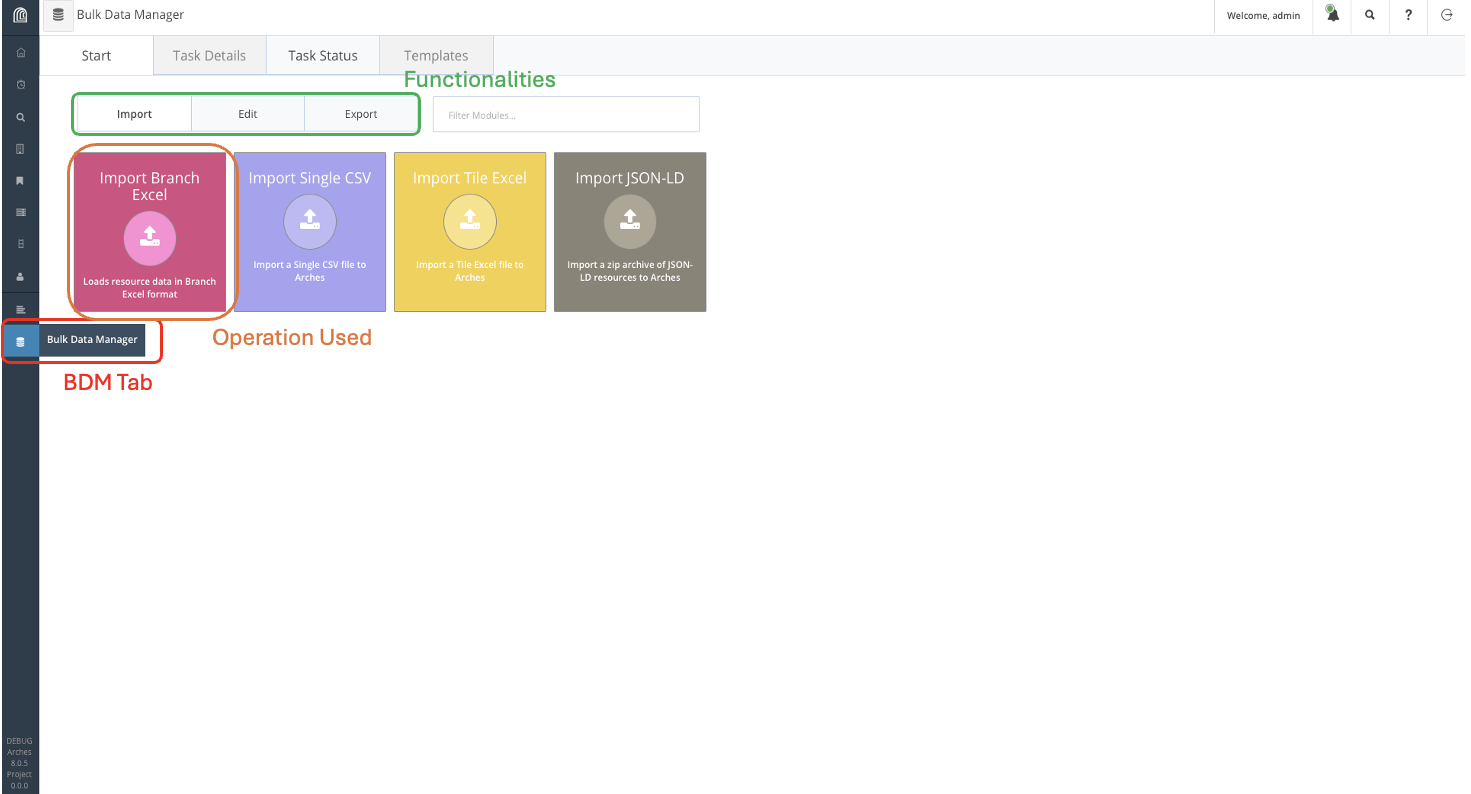Click the bookmark icon in left sidebar

(x=20, y=181)
